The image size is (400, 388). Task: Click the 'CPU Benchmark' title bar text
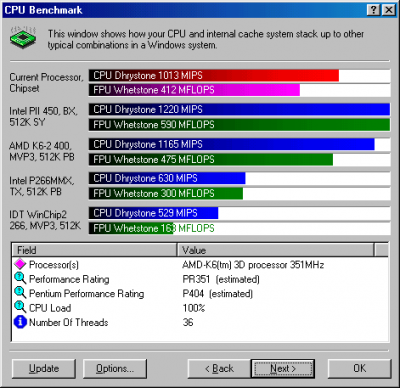point(43,10)
